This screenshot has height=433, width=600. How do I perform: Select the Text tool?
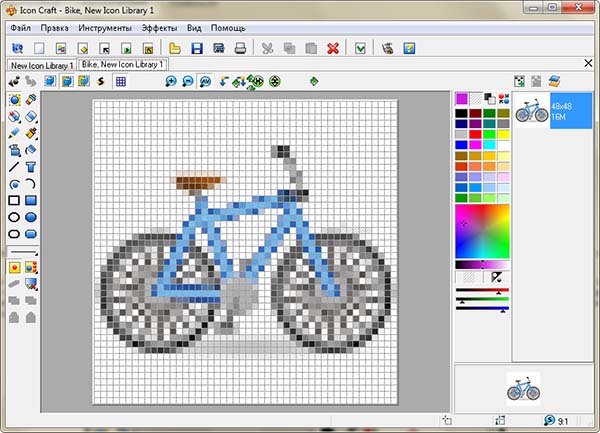[x=31, y=166]
